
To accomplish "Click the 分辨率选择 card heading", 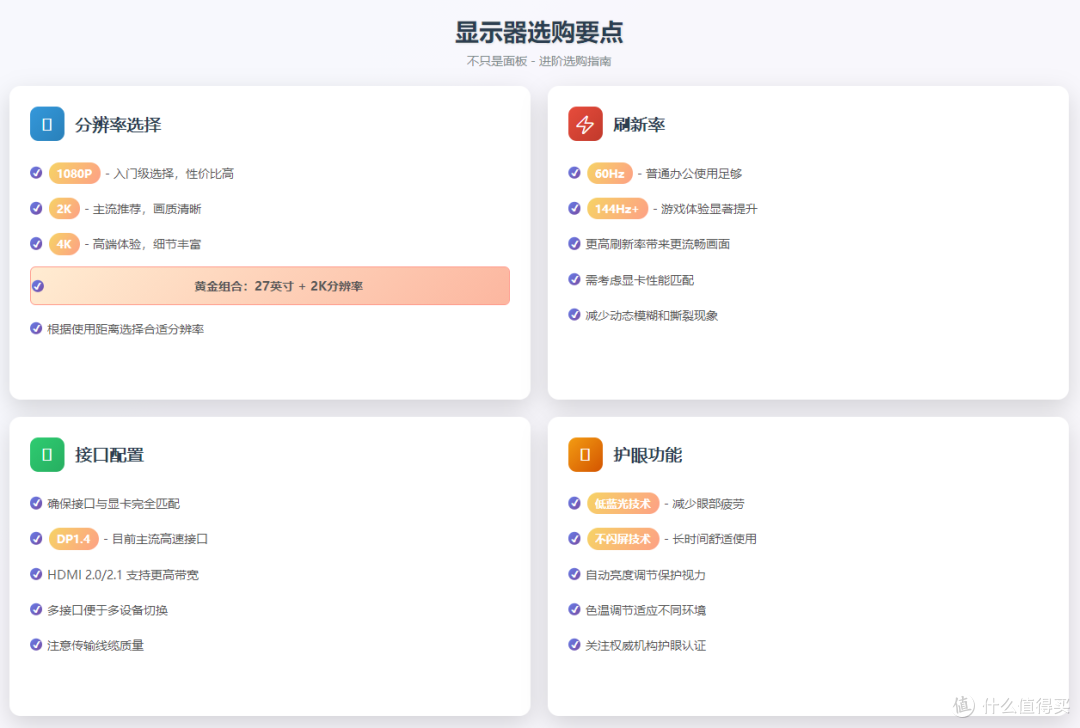I will tap(118, 125).
